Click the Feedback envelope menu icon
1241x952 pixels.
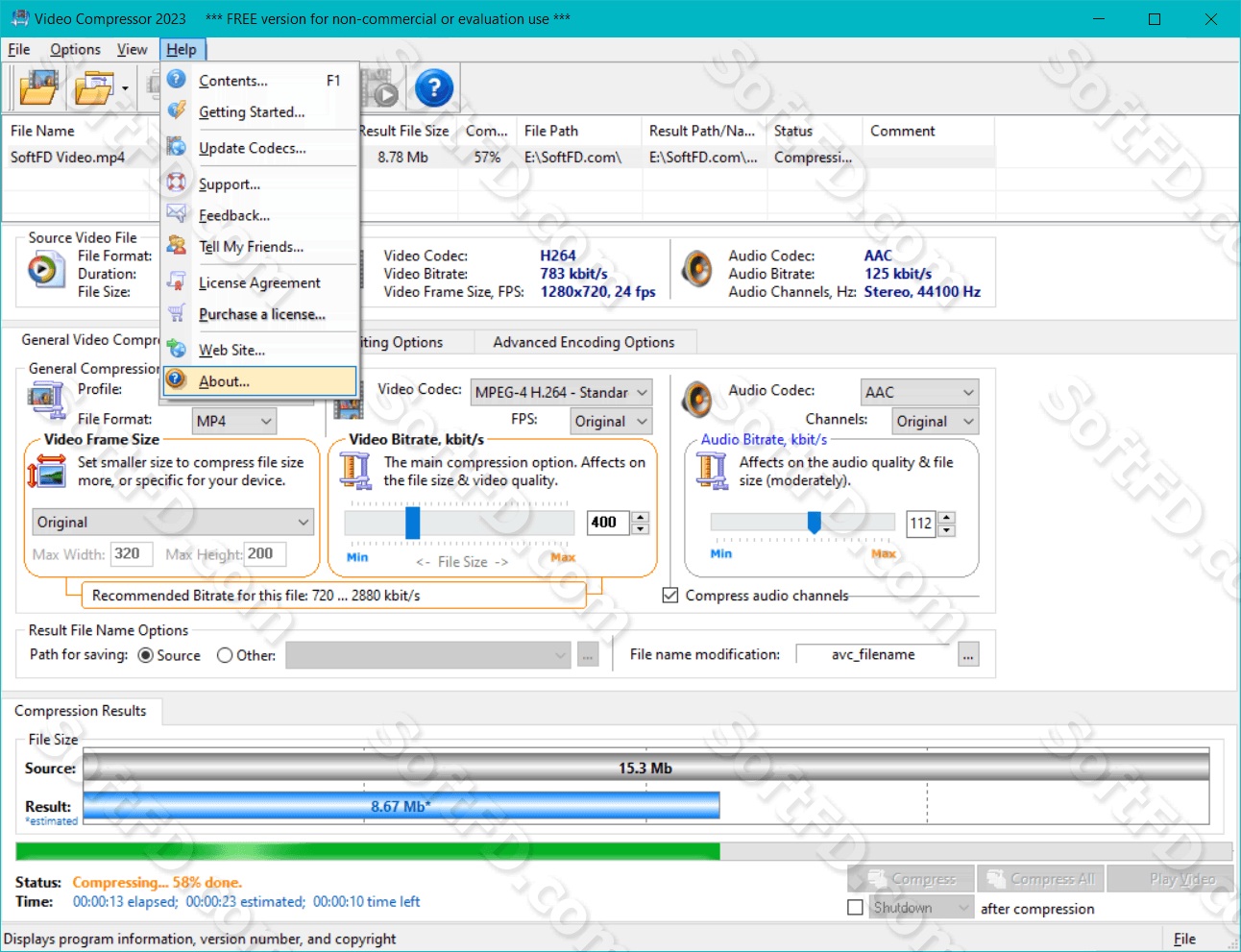coord(177,214)
